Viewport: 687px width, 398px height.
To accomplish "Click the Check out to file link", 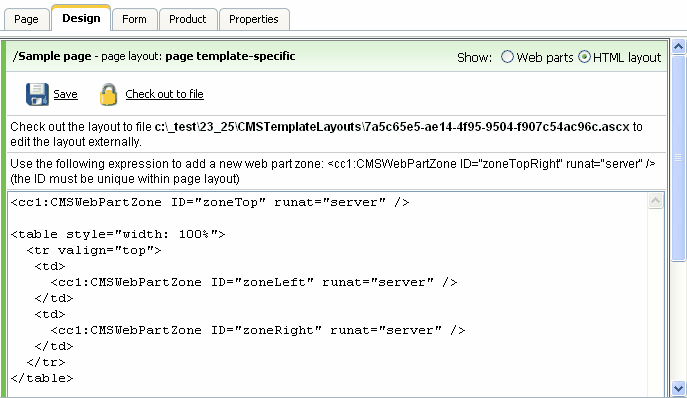I will click(164, 94).
